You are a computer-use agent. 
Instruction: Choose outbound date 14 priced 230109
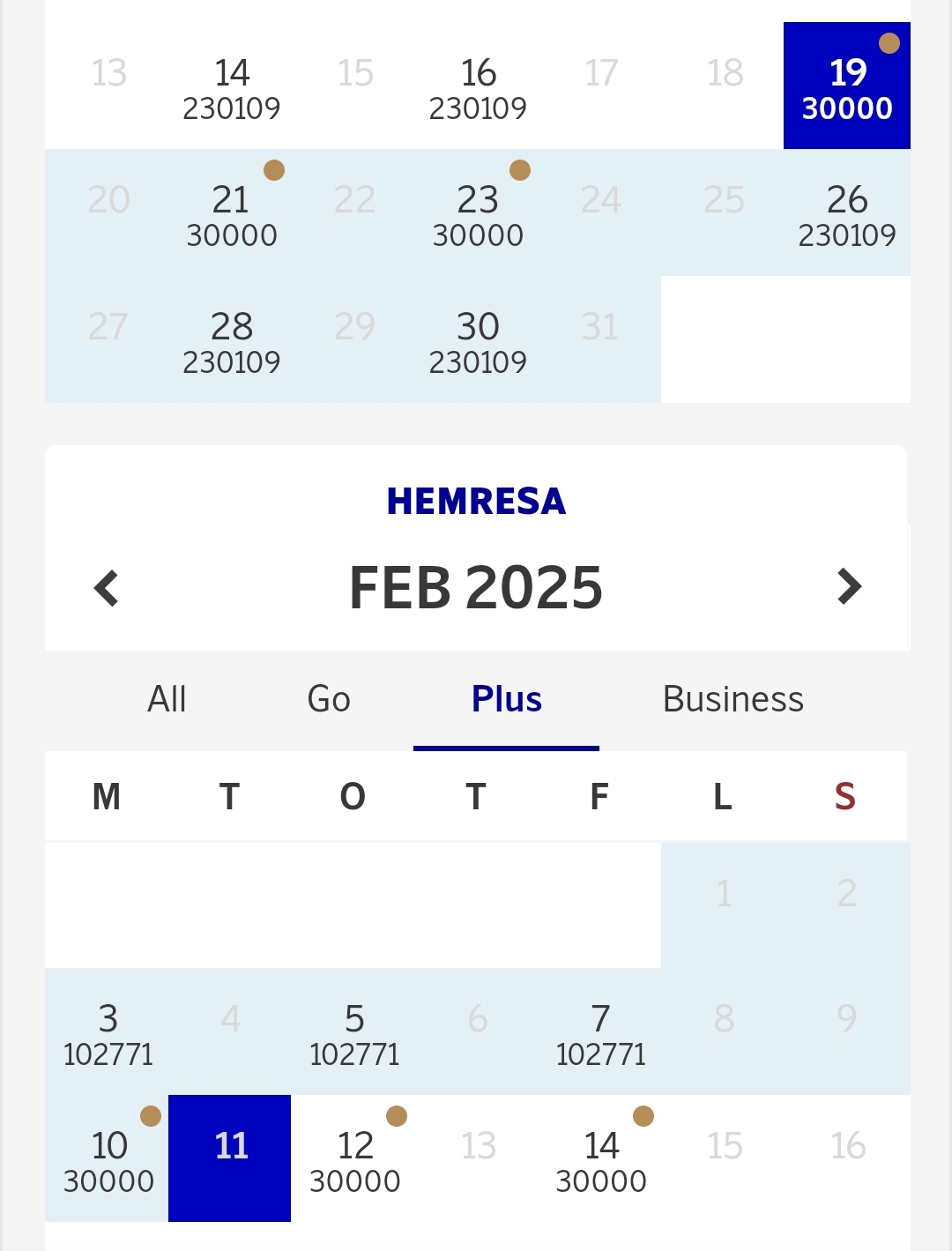pyautogui.click(x=231, y=86)
